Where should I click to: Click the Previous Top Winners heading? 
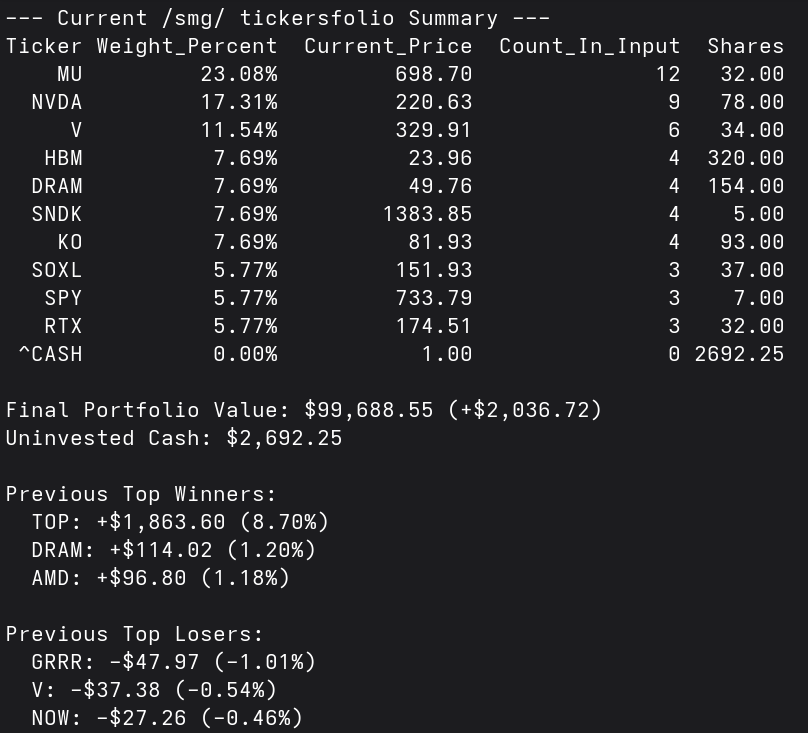141,494
